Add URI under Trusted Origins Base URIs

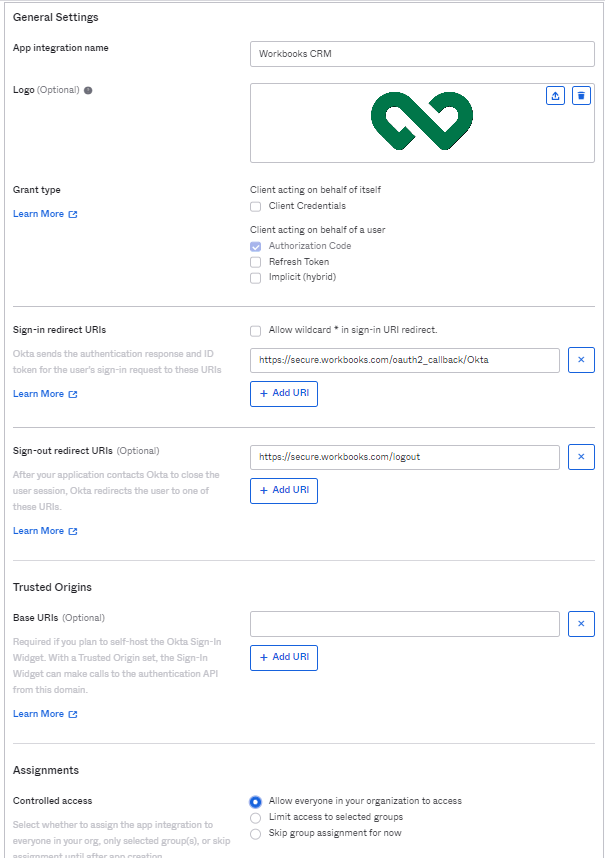point(284,658)
